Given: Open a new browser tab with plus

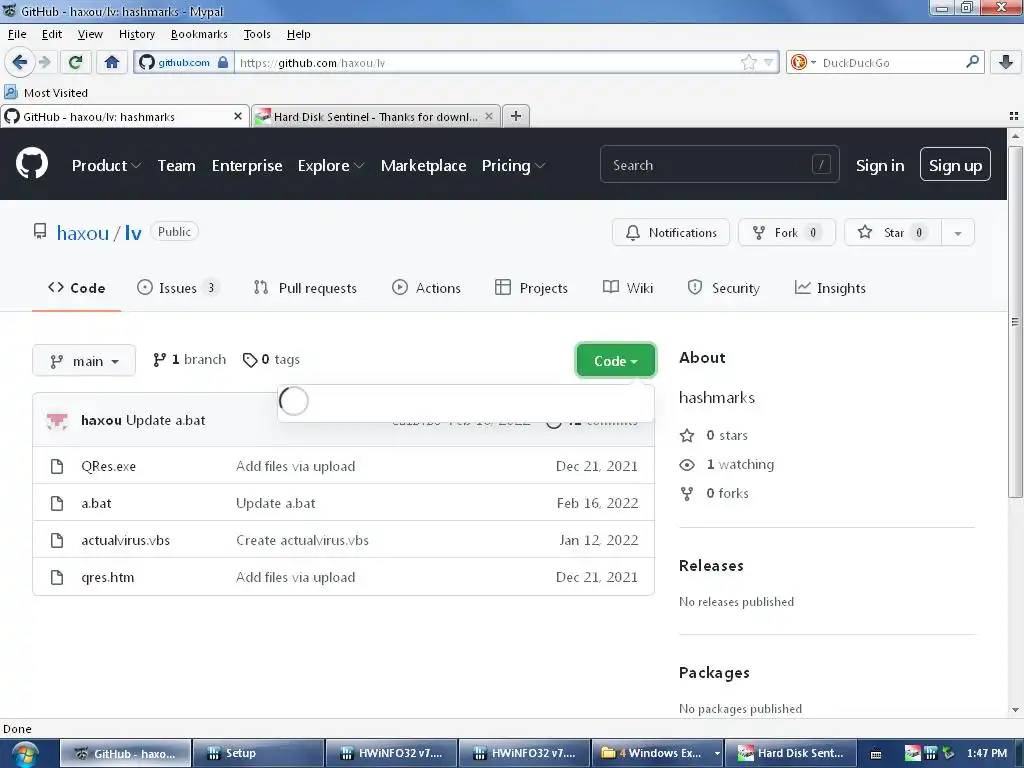Looking at the screenshot, I should click(x=516, y=116).
